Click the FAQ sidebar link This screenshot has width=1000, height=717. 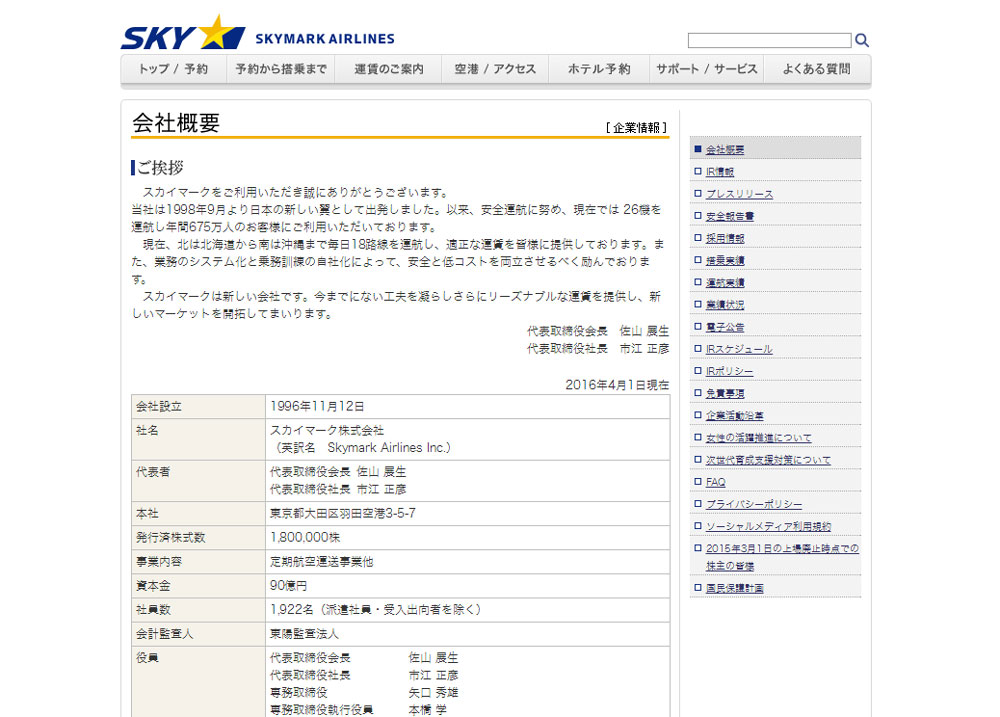(715, 482)
